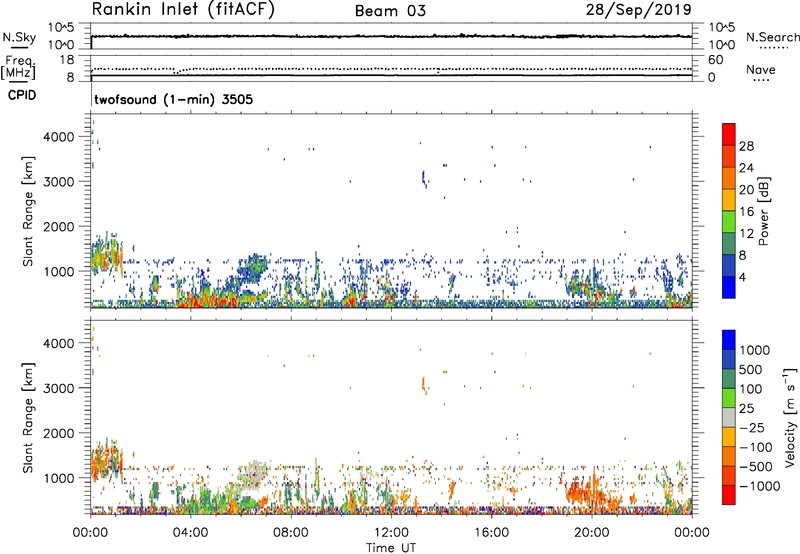Select the '25' Velocity colorbar label
800x554 pixels.
[x=746, y=409]
